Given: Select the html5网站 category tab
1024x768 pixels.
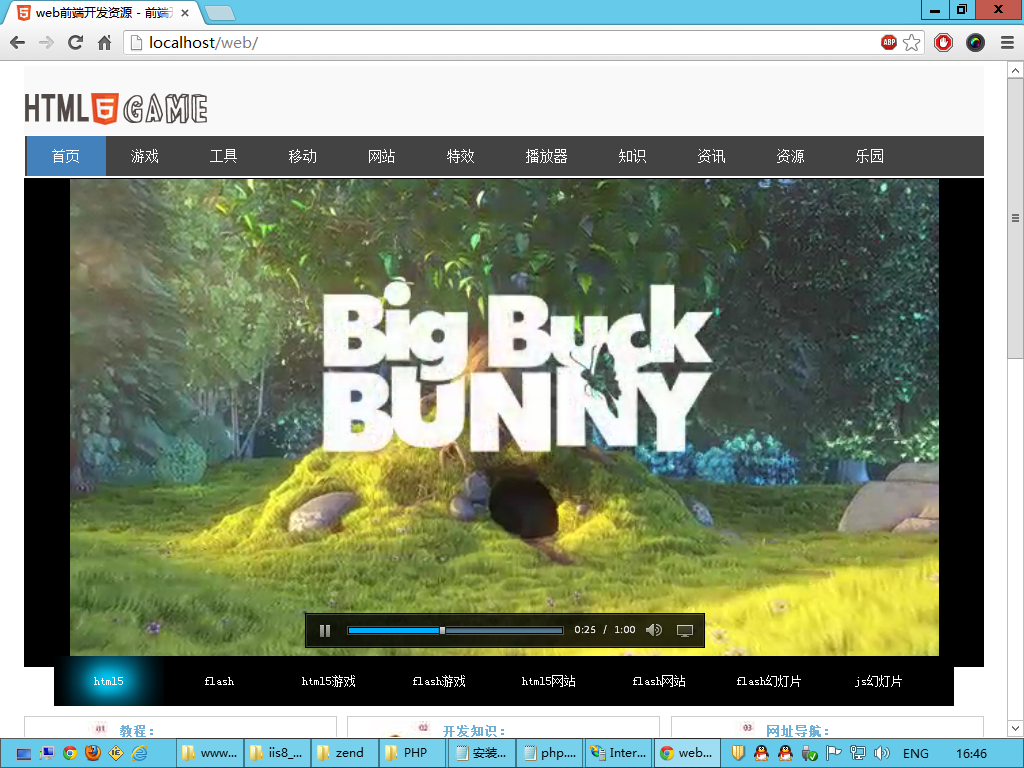Looking at the screenshot, I should [549, 681].
